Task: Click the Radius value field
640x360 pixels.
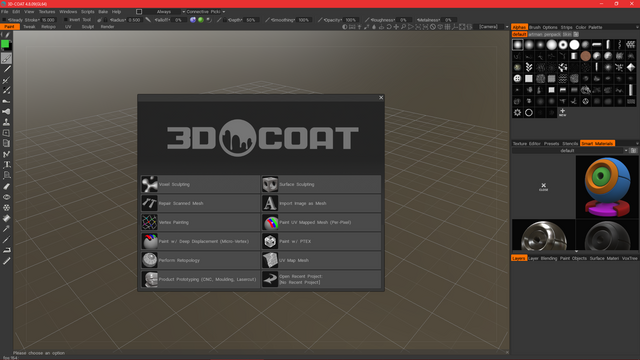Action: pos(134,20)
